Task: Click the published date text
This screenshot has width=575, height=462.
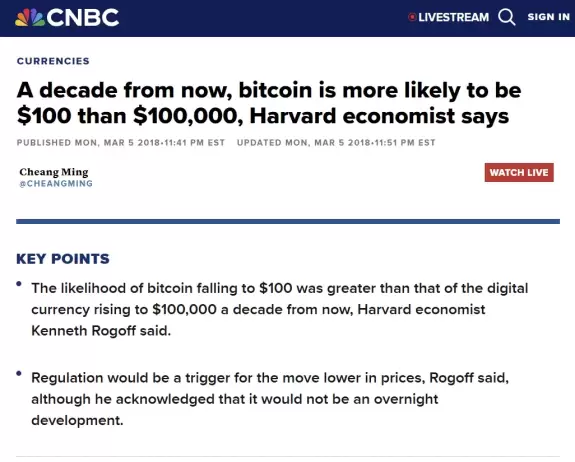Action: click(x=121, y=143)
